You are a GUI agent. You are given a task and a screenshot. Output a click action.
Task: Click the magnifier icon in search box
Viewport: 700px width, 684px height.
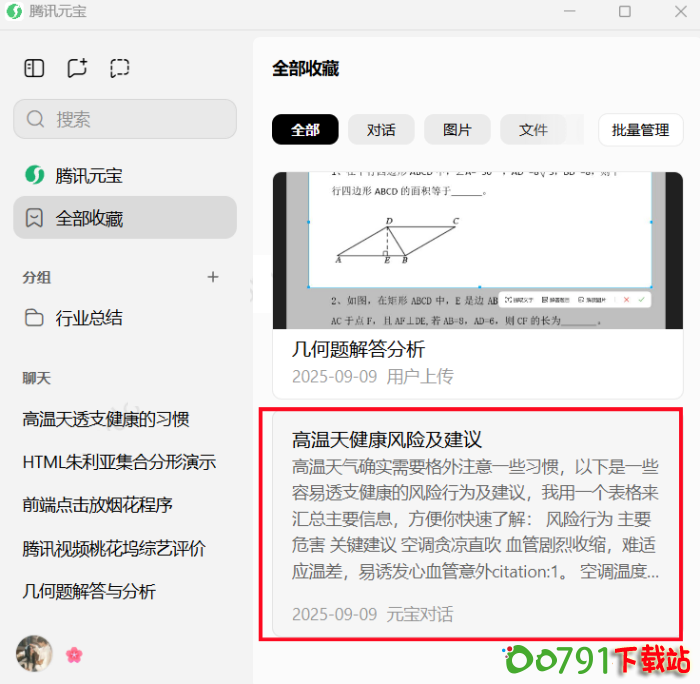(x=35, y=119)
